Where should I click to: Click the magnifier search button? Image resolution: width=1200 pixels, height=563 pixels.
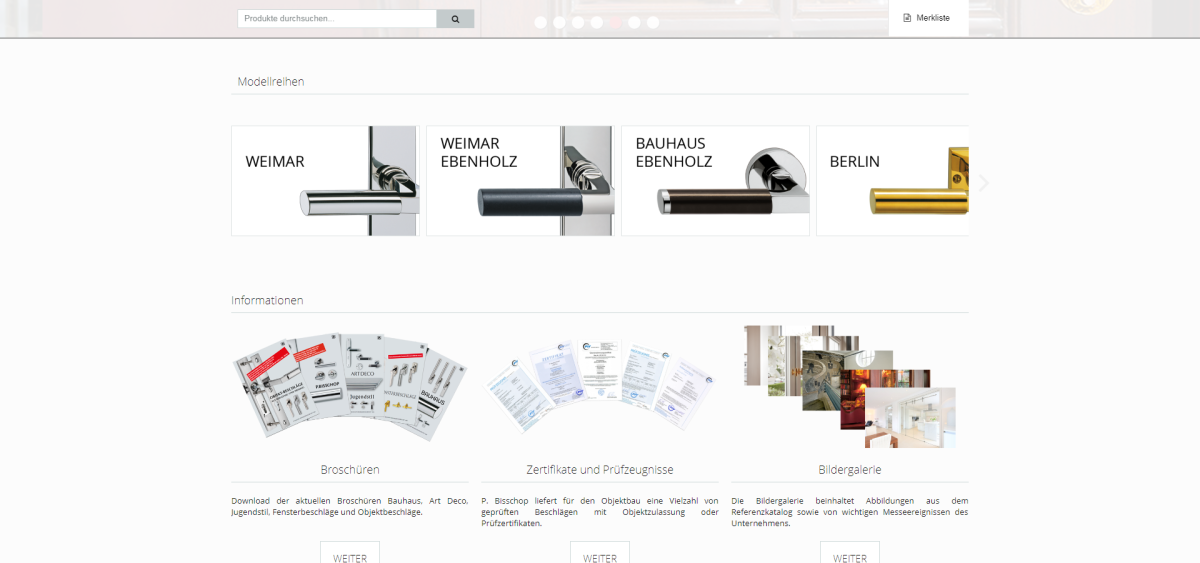(455, 19)
